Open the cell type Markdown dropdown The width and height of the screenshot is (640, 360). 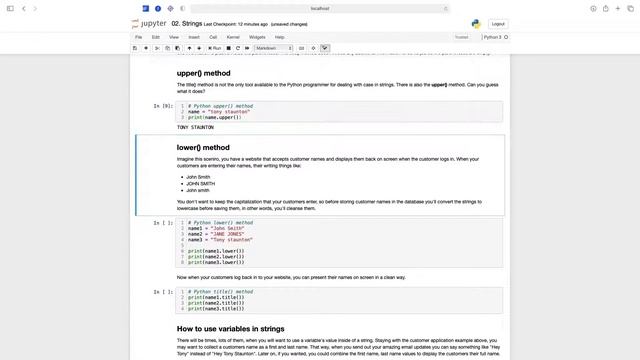[x=273, y=48]
